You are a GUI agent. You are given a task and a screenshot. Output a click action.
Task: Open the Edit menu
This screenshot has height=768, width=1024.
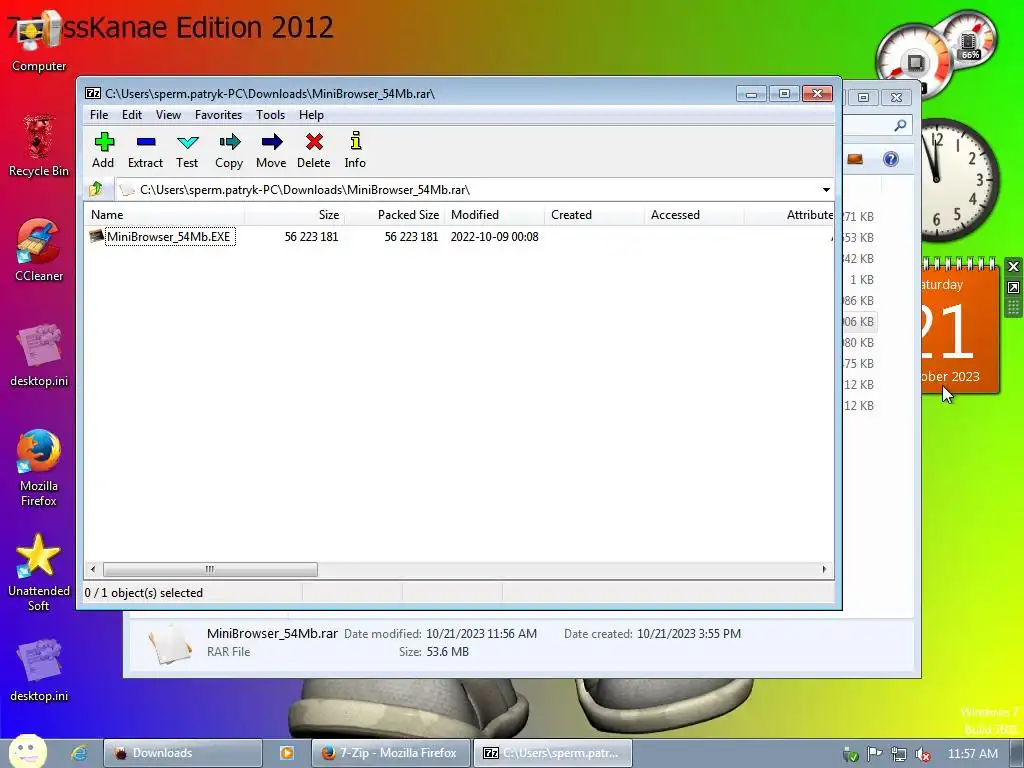pyautogui.click(x=132, y=114)
